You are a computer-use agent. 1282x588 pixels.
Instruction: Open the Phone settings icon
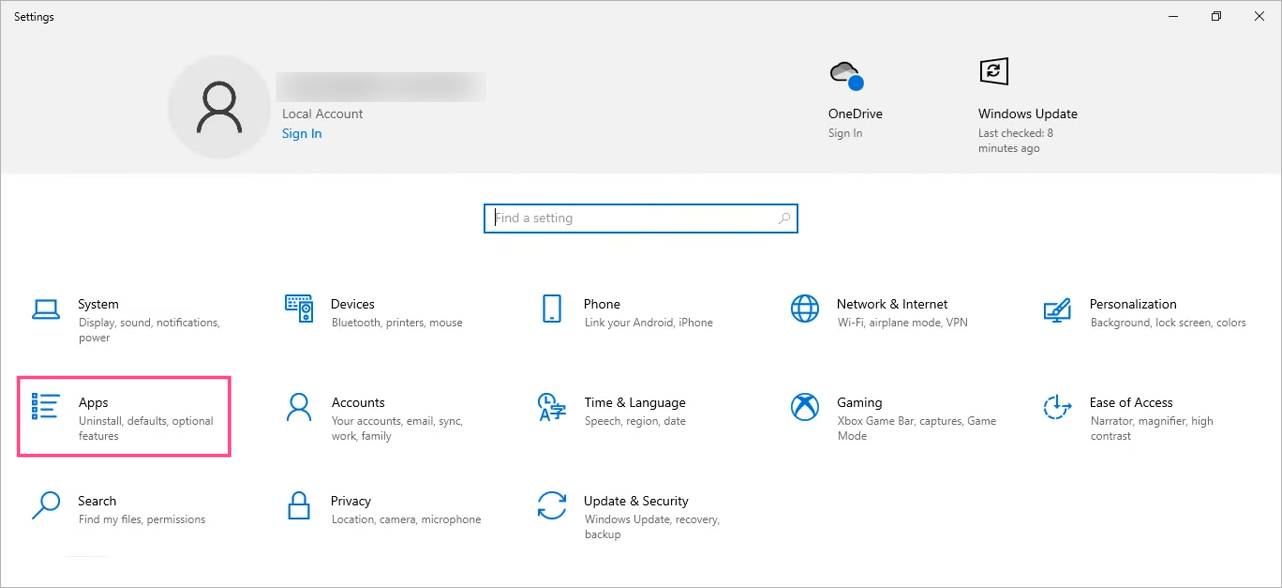click(552, 309)
